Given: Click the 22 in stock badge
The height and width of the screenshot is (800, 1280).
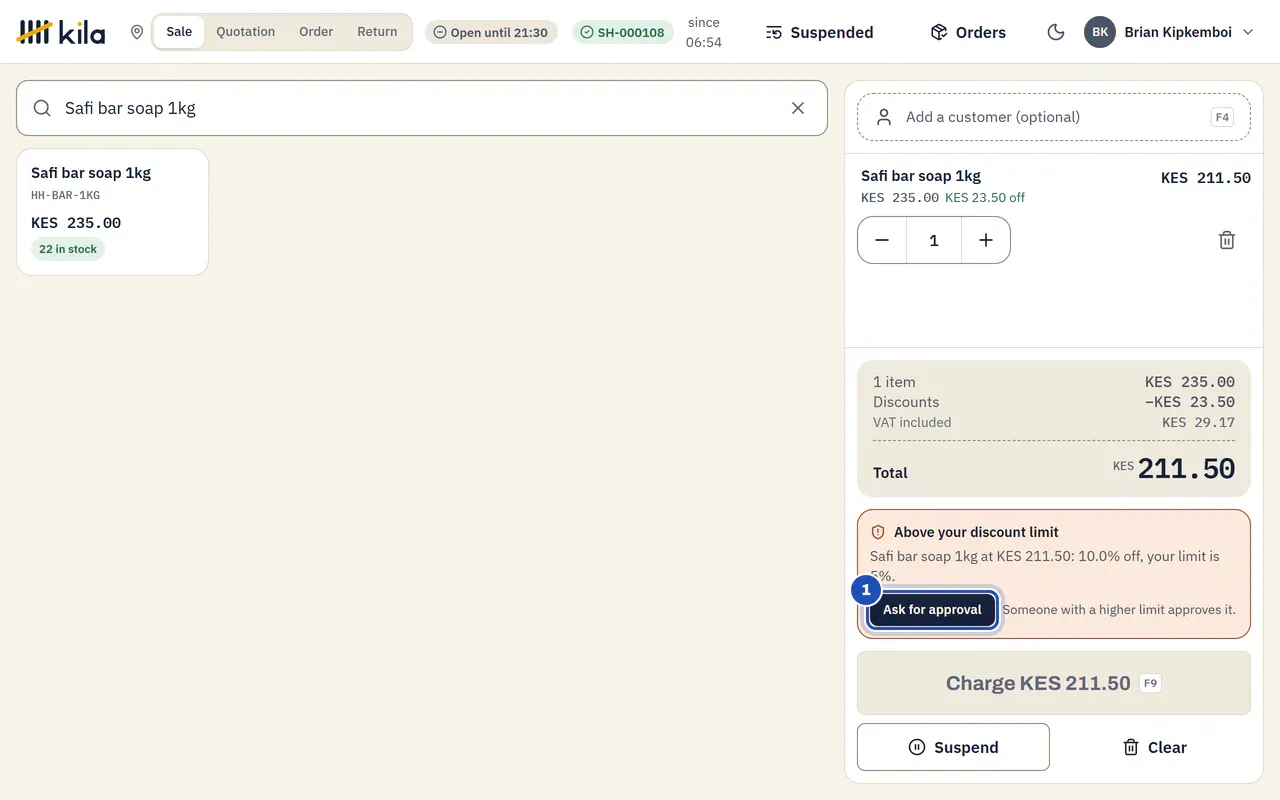Looking at the screenshot, I should coord(68,249).
